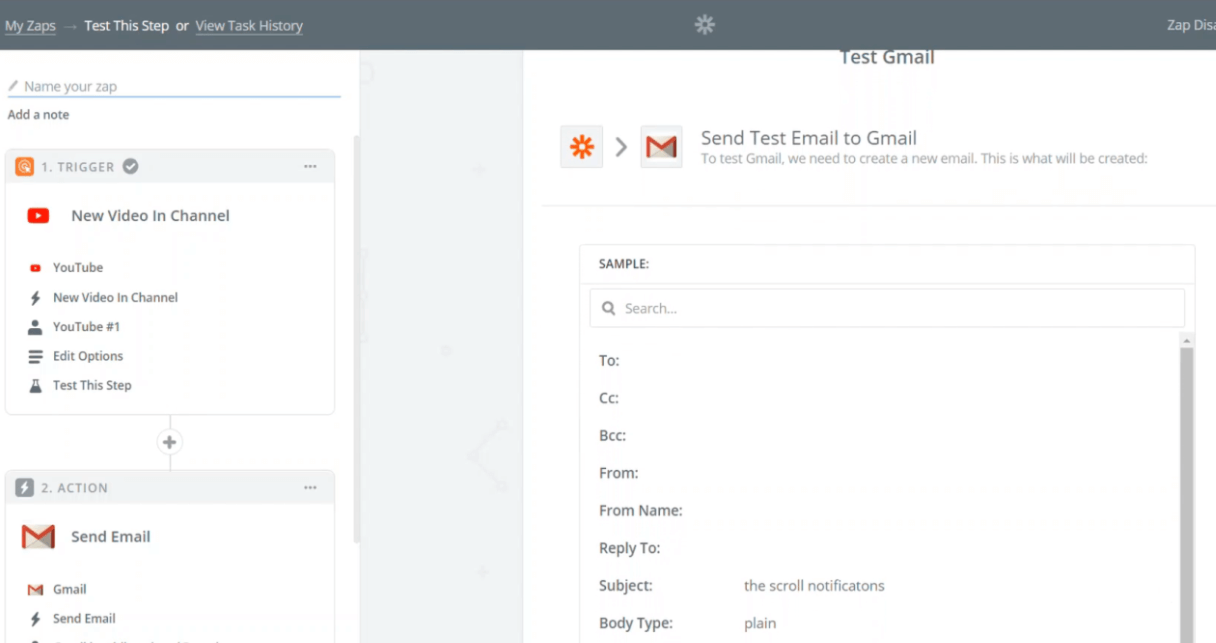The image size is (1216, 643).
Task: Click the plus button between steps
Action: click(169, 442)
